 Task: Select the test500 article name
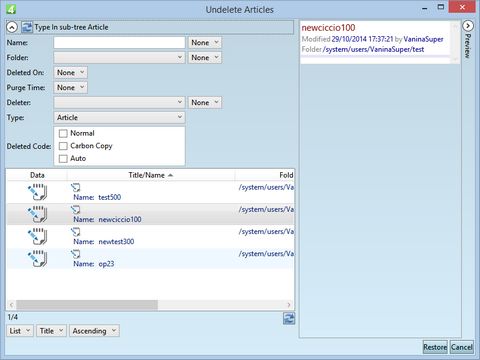point(110,197)
